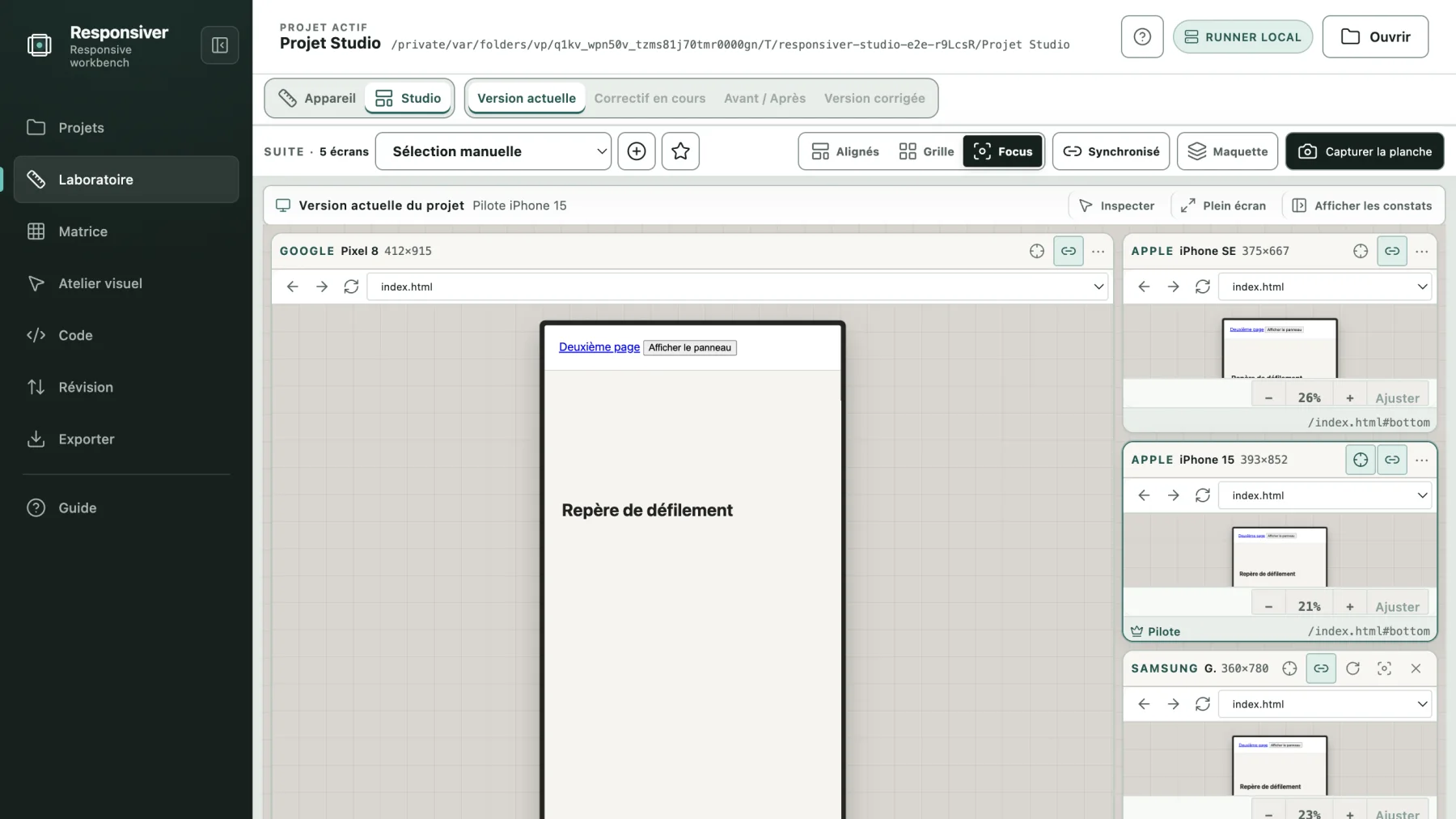1456x819 pixels.
Task: Set Google Pixel 8 as pilot with the target icon
Action: [1037, 251]
